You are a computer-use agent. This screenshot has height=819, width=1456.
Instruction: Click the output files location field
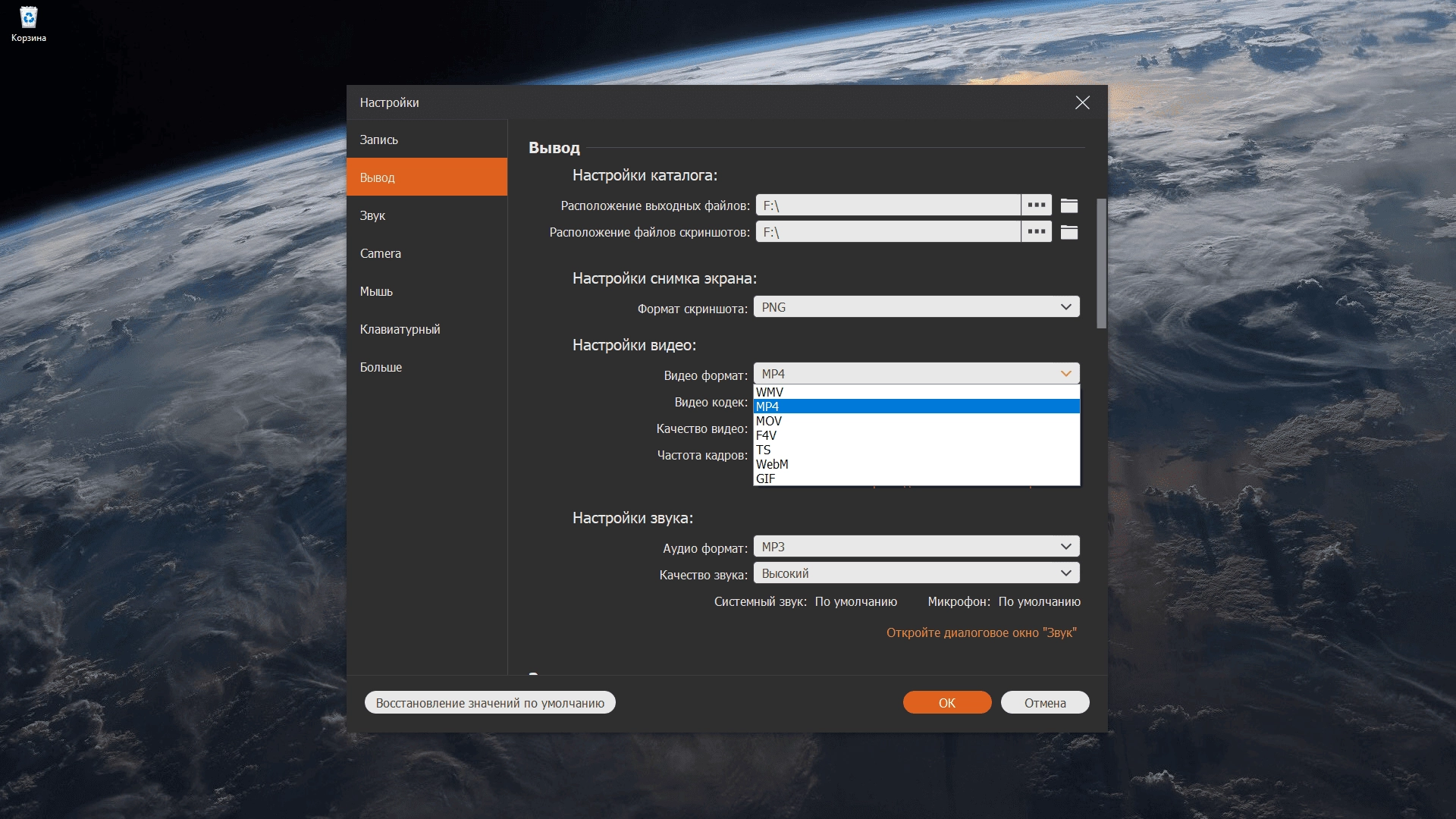click(x=888, y=205)
